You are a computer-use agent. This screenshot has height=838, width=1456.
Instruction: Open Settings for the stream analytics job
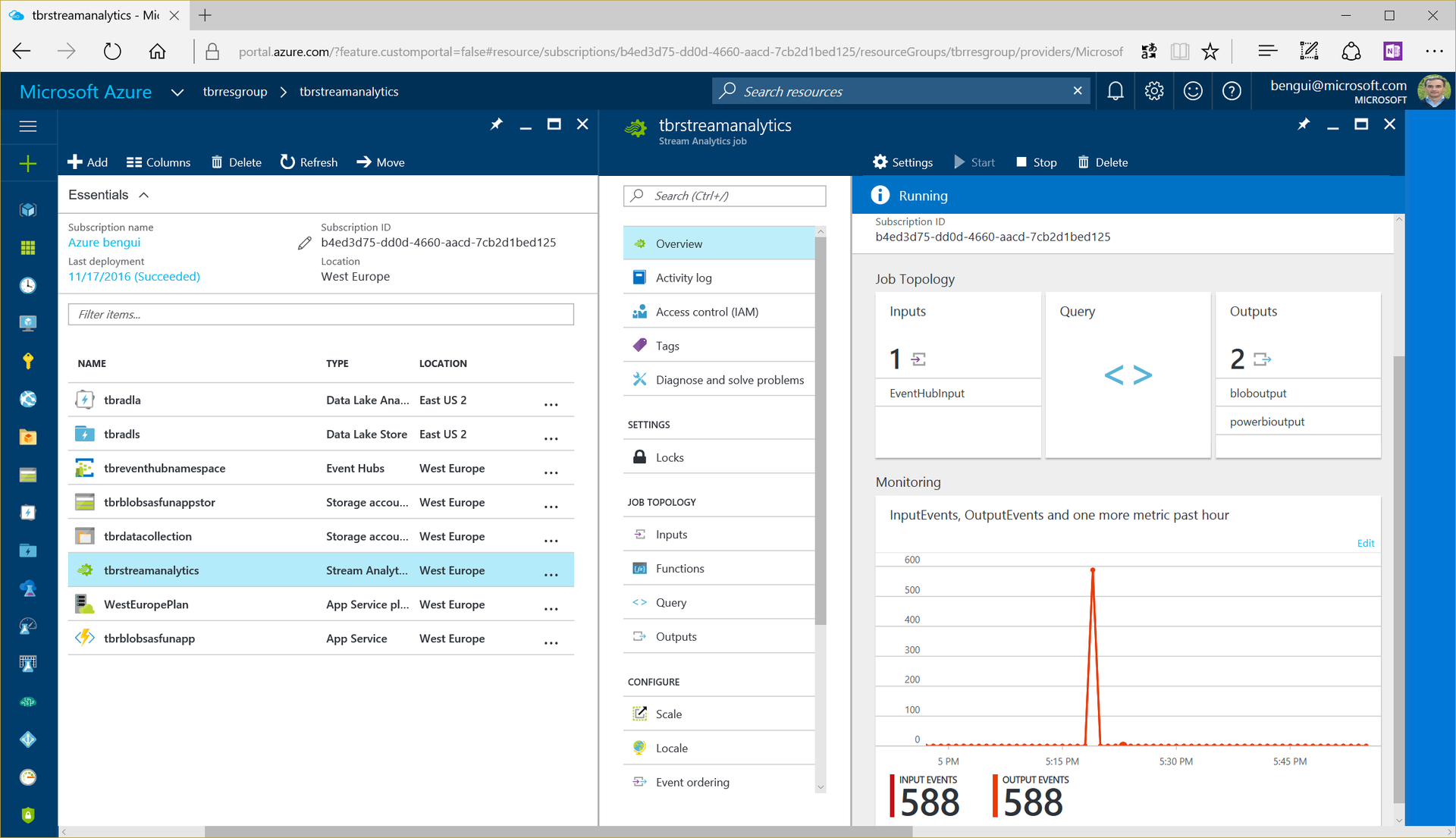coord(902,162)
